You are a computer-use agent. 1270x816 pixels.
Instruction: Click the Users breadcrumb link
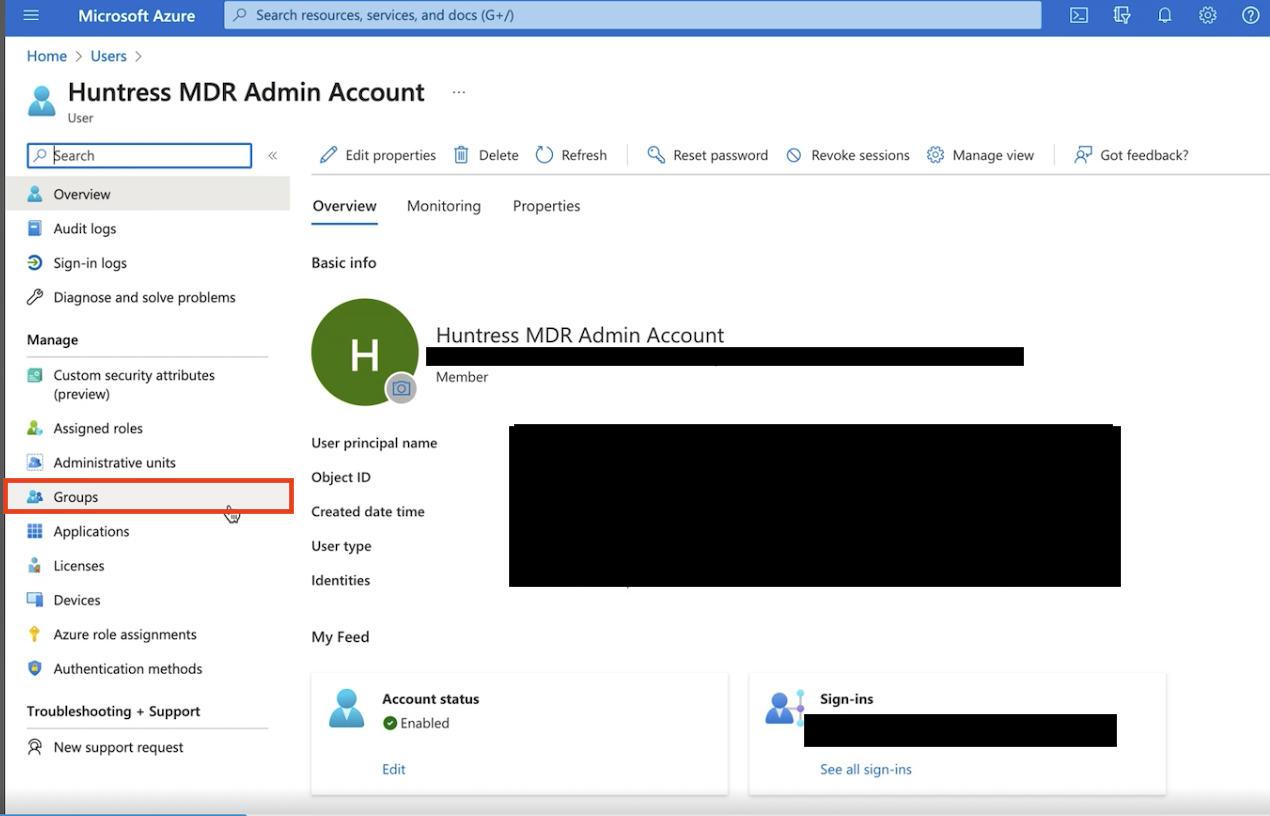coord(108,56)
